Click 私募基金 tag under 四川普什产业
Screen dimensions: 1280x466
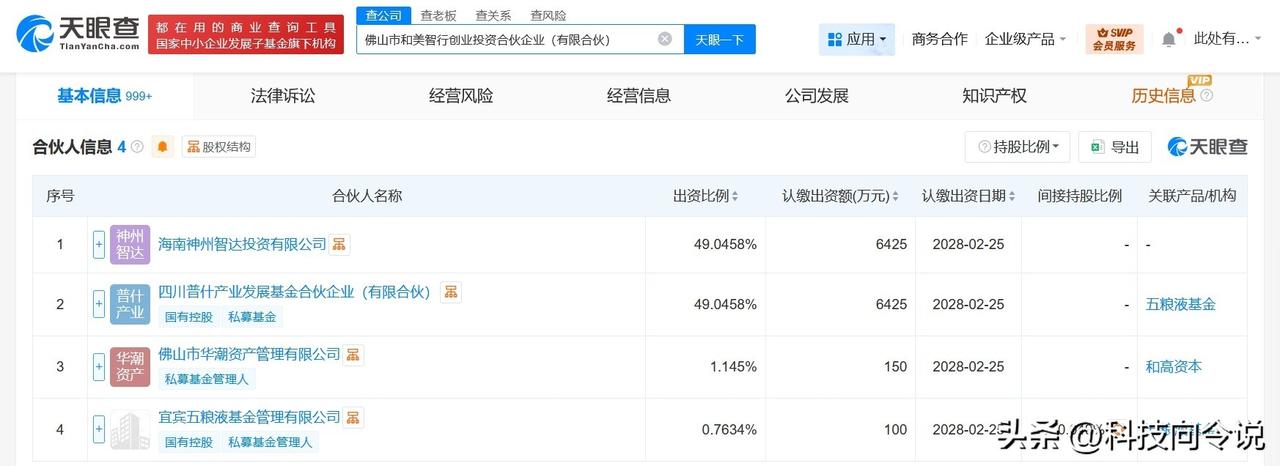click(252, 317)
